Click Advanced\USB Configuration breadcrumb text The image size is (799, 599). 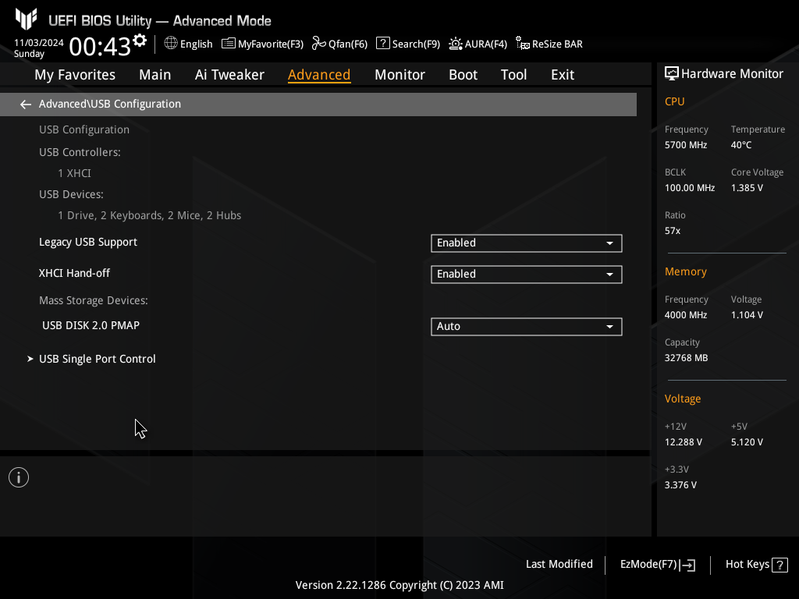pos(110,104)
